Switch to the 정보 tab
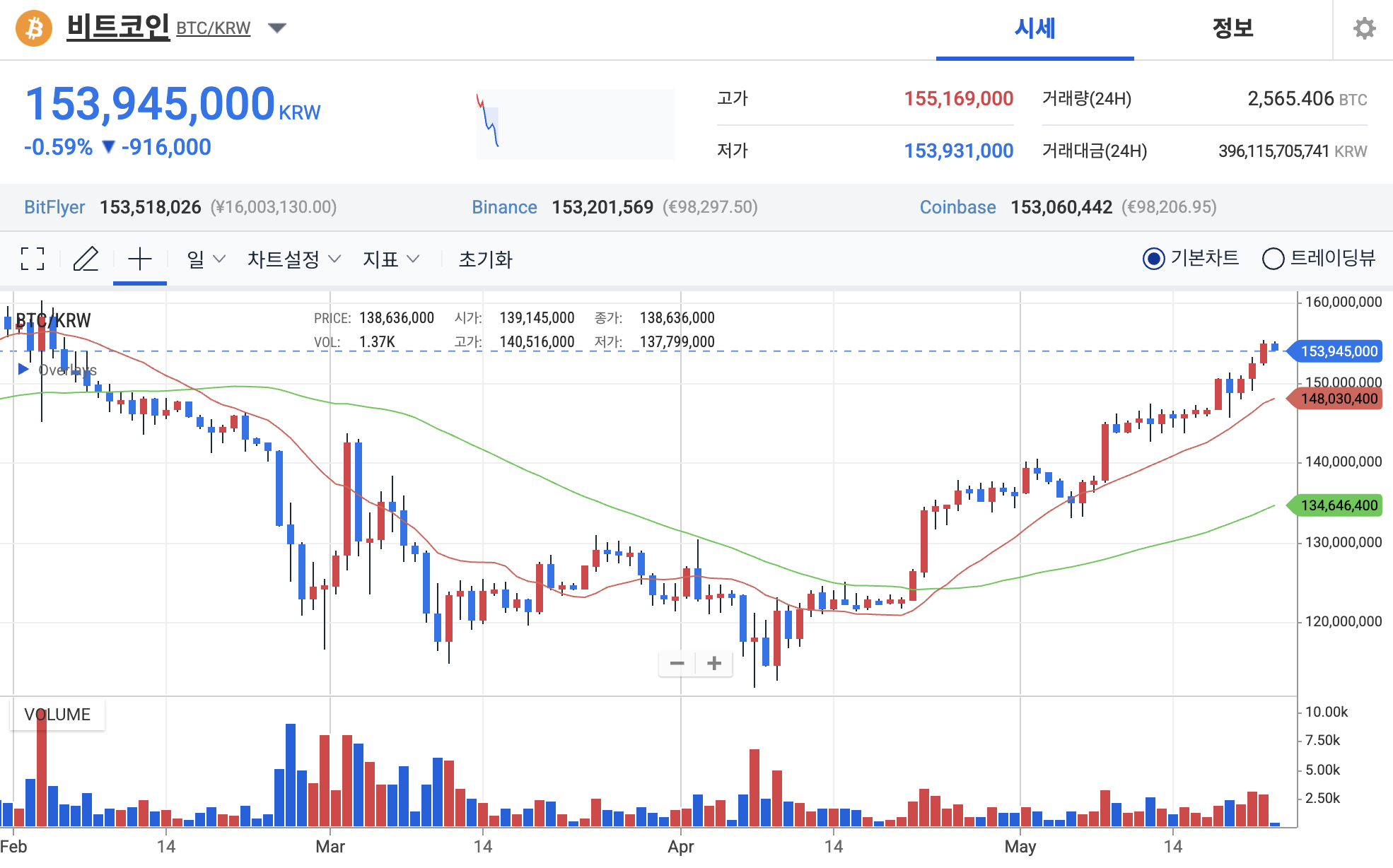The width and height of the screenshot is (1393, 868). (x=1232, y=28)
